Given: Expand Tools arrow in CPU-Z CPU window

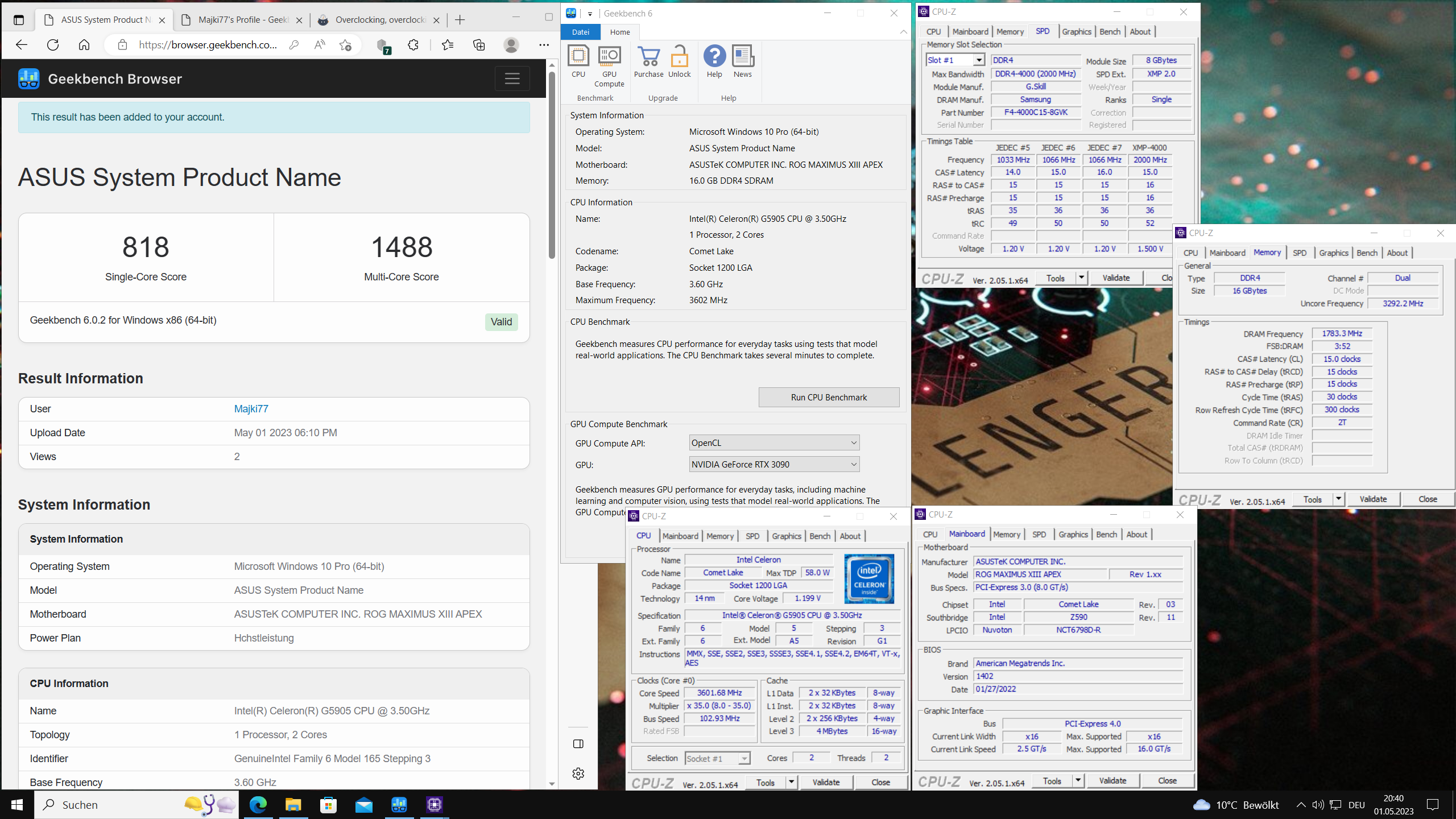Looking at the screenshot, I should (791, 782).
